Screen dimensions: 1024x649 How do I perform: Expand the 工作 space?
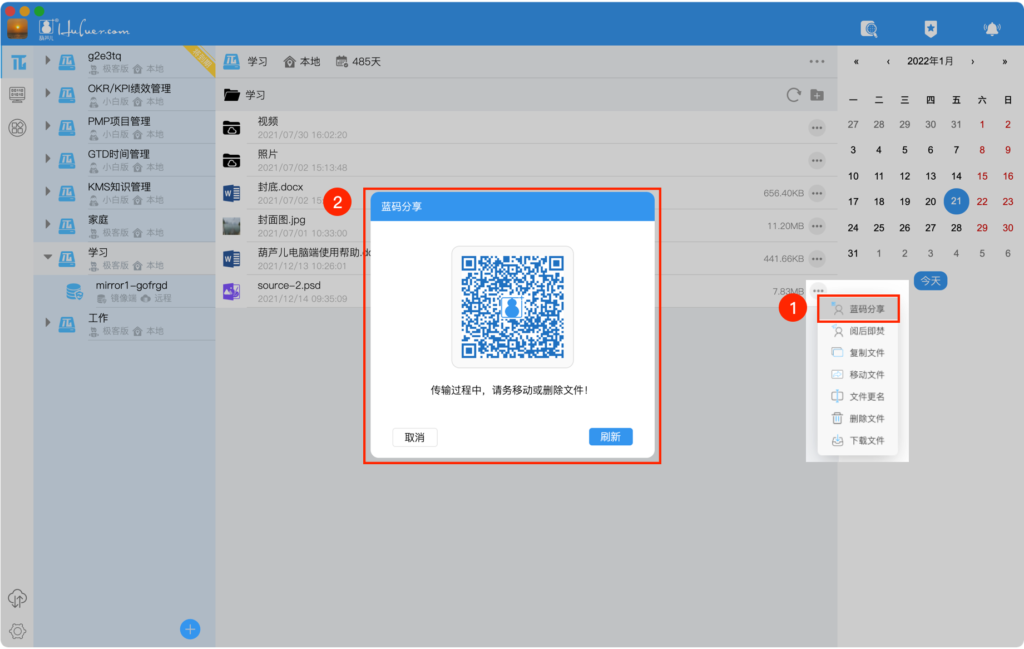[x=48, y=322]
